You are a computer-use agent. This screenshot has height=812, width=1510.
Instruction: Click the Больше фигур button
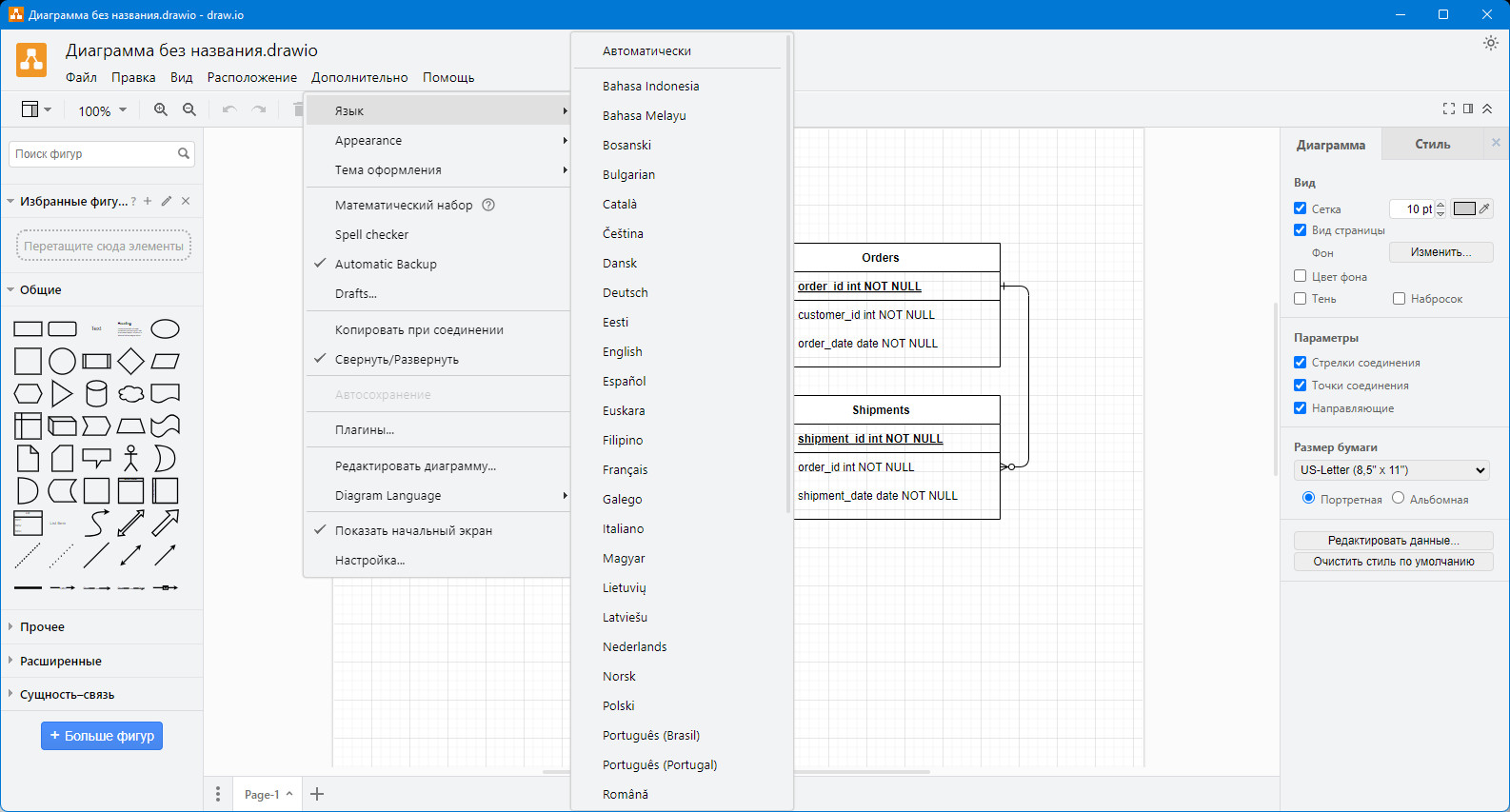[x=102, y=736]
